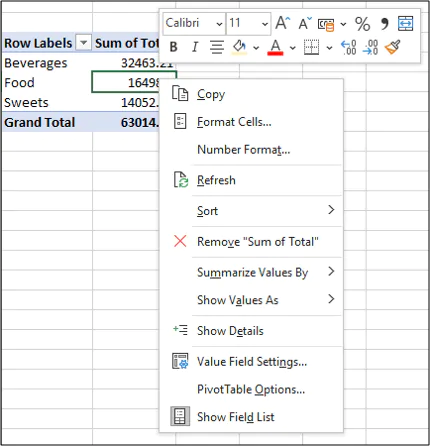This screenshot has width=430, height=446.
Task: Click the selected Food value cell
Action: [x=127, y=82]
